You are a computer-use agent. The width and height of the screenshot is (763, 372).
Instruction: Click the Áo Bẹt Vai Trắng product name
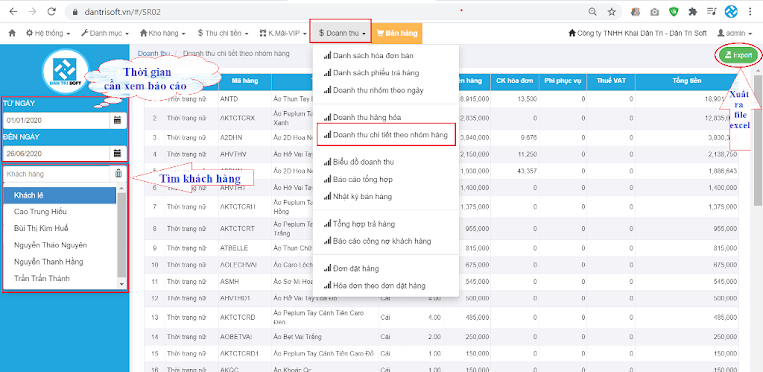point(297,336)
